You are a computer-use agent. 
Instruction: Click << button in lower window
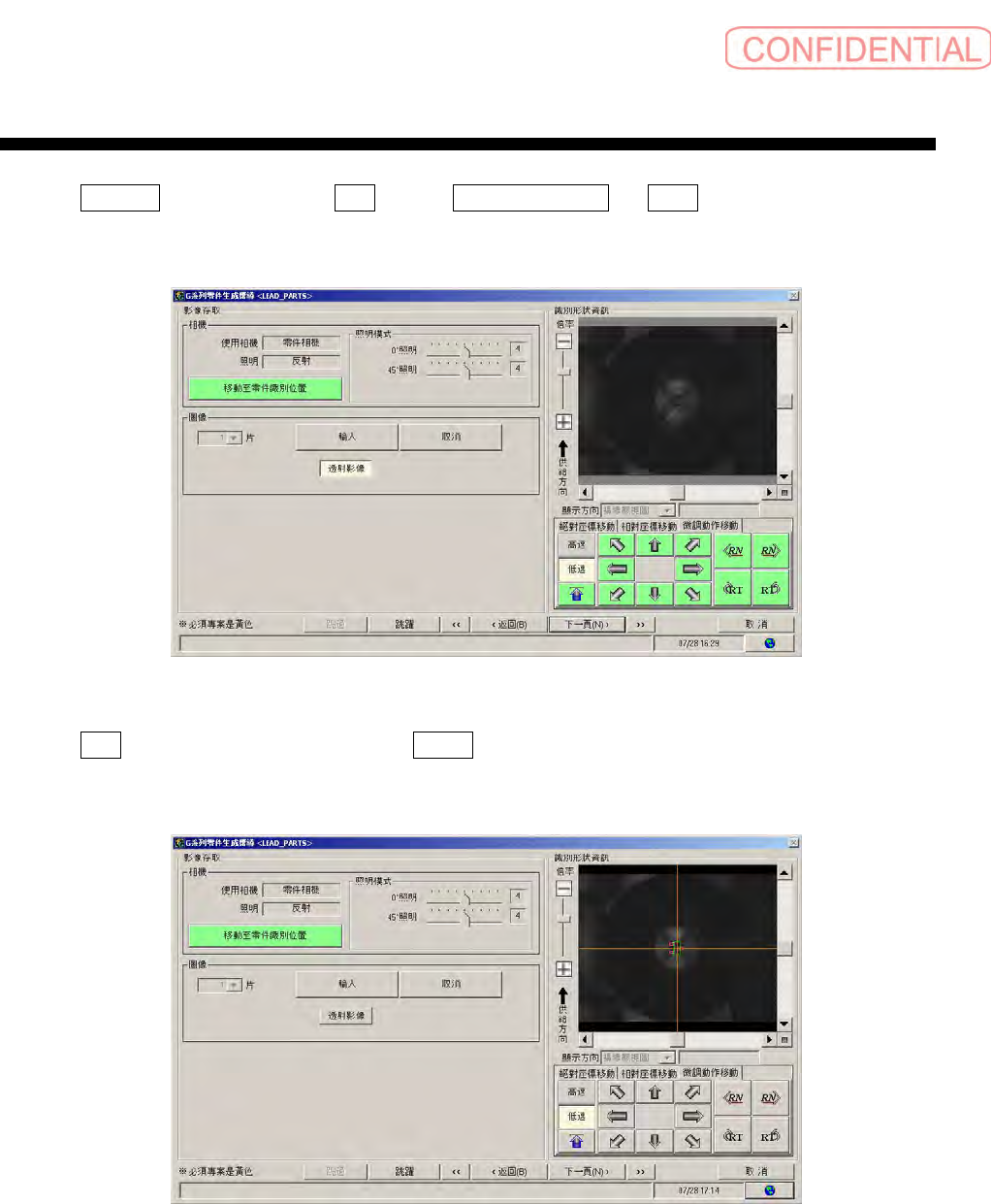click(x=456, y=1172)
